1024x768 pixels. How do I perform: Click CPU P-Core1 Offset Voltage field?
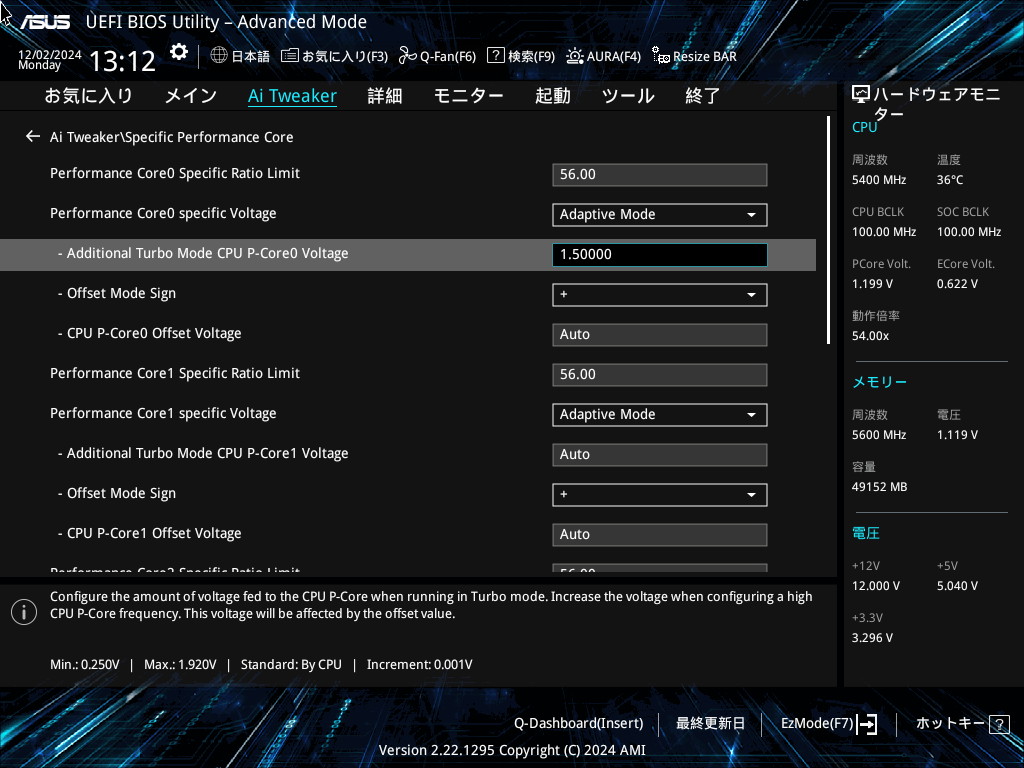pos(660,534)
